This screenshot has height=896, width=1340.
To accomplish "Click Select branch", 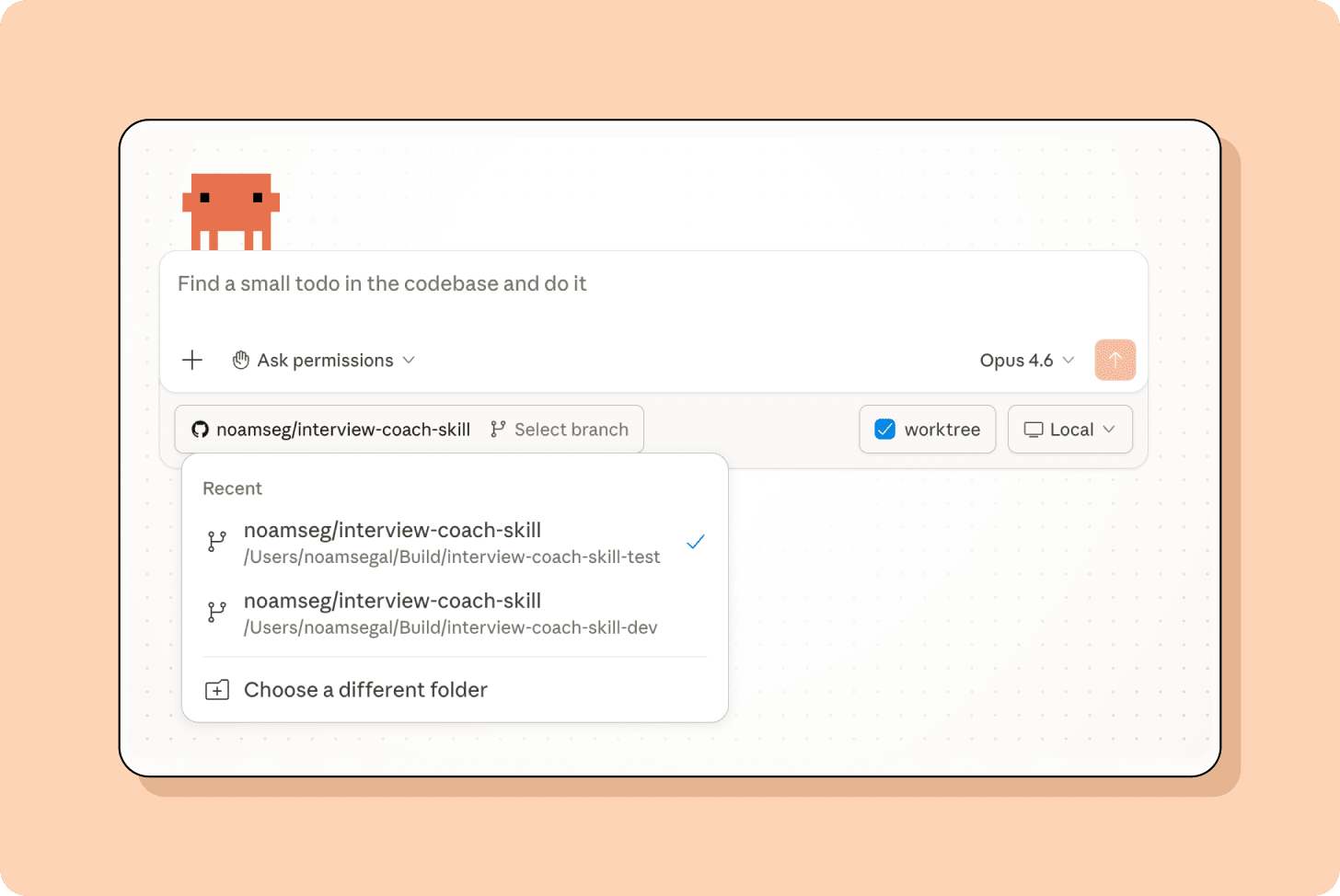I will point(560,430).
